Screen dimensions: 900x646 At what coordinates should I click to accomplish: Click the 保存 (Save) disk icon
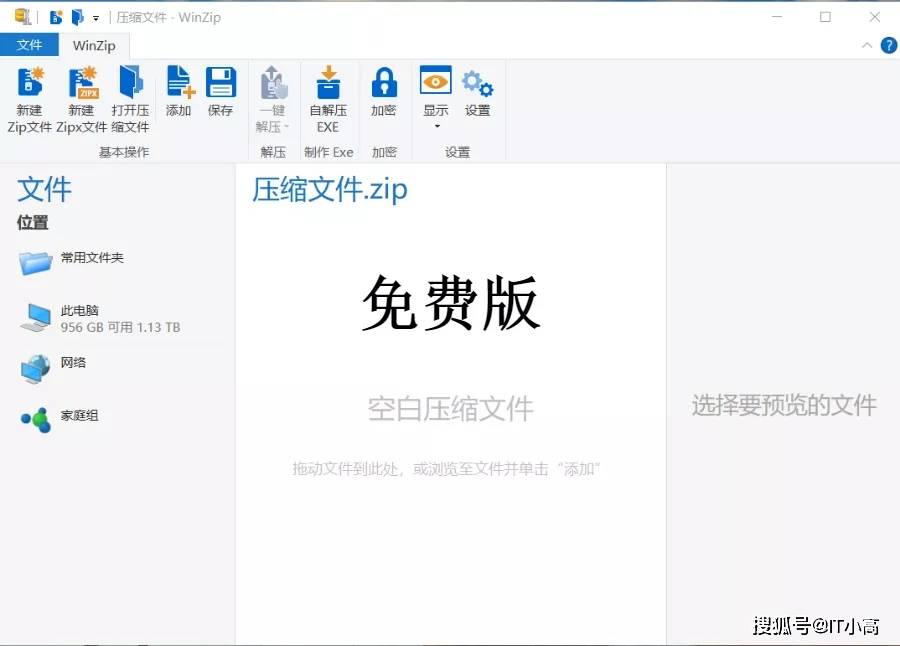(220, 90)
